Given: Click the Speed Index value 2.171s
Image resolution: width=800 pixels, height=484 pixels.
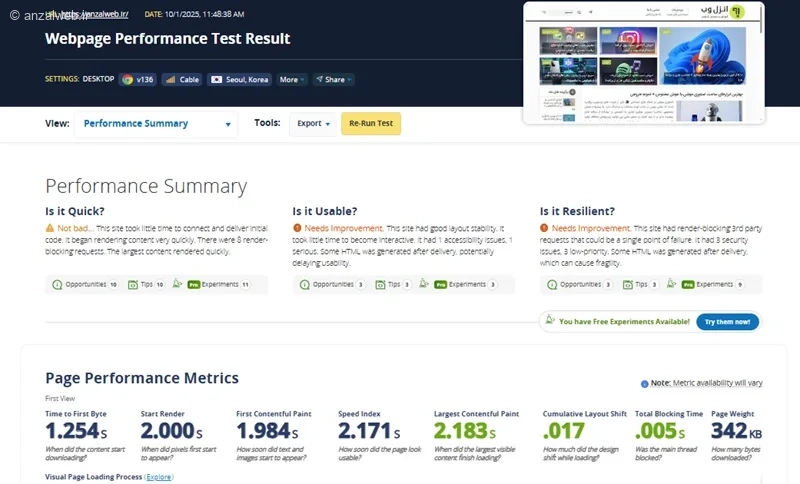Looking at the screenshot, I should tap(369, 431).
